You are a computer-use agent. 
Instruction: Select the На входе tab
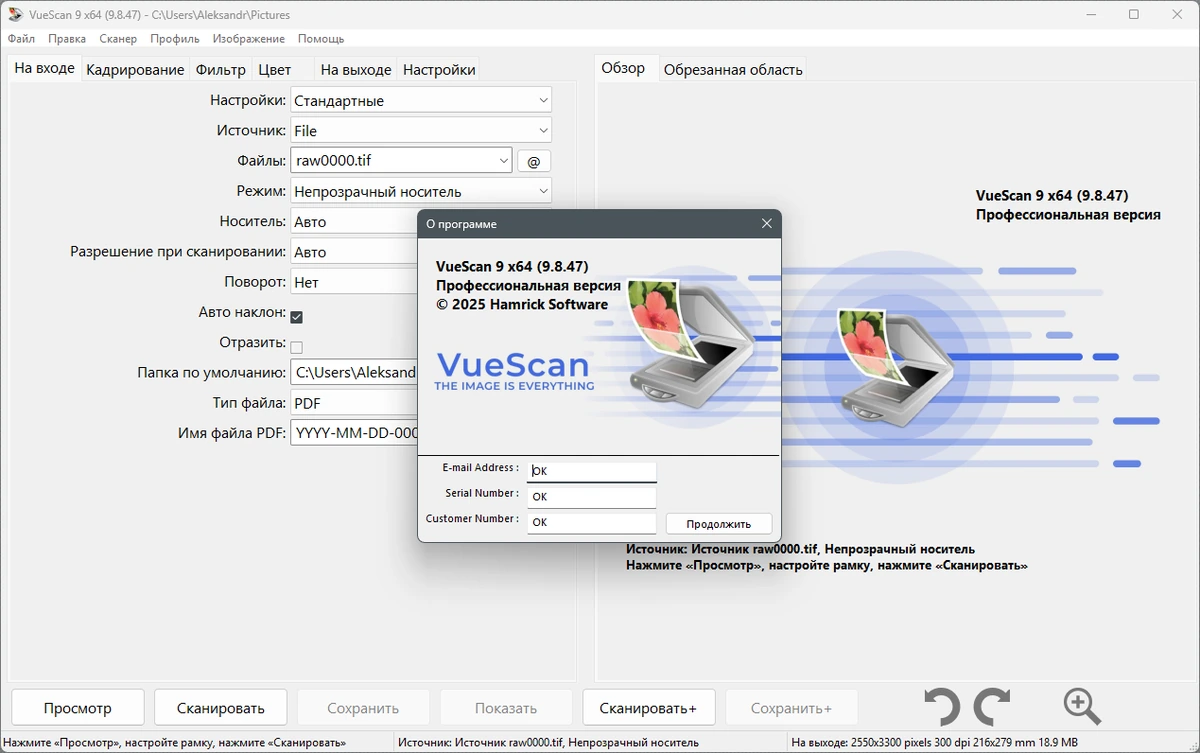45,68
